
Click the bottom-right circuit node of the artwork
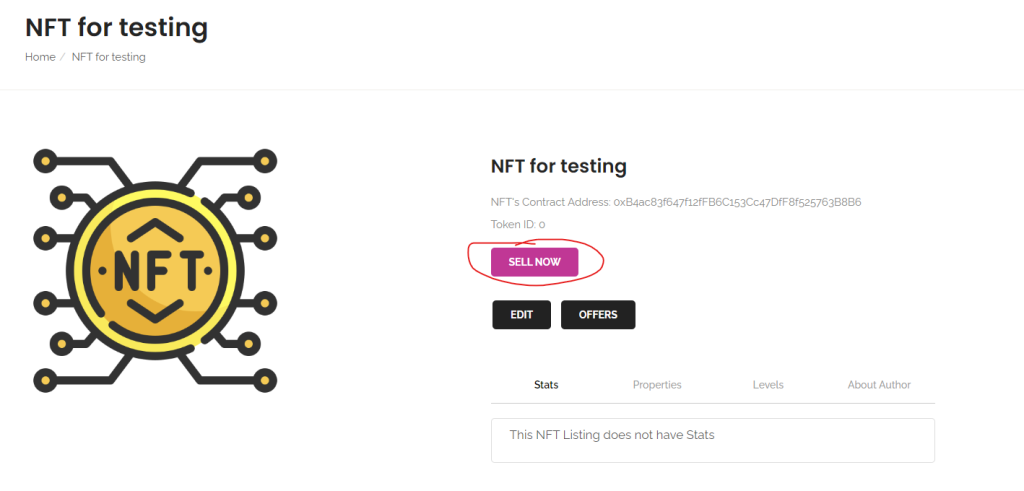[x=264, y=379]
